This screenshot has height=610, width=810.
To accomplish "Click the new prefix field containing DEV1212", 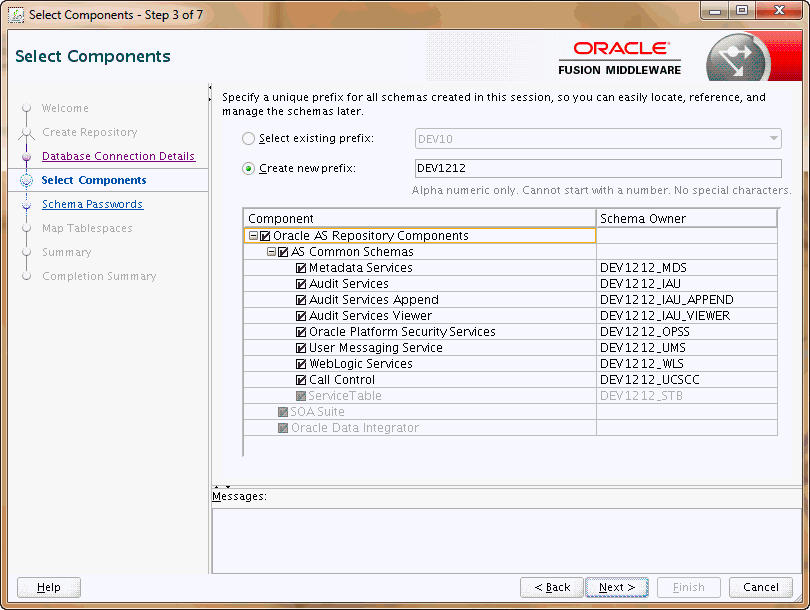I will pos(598,168).
